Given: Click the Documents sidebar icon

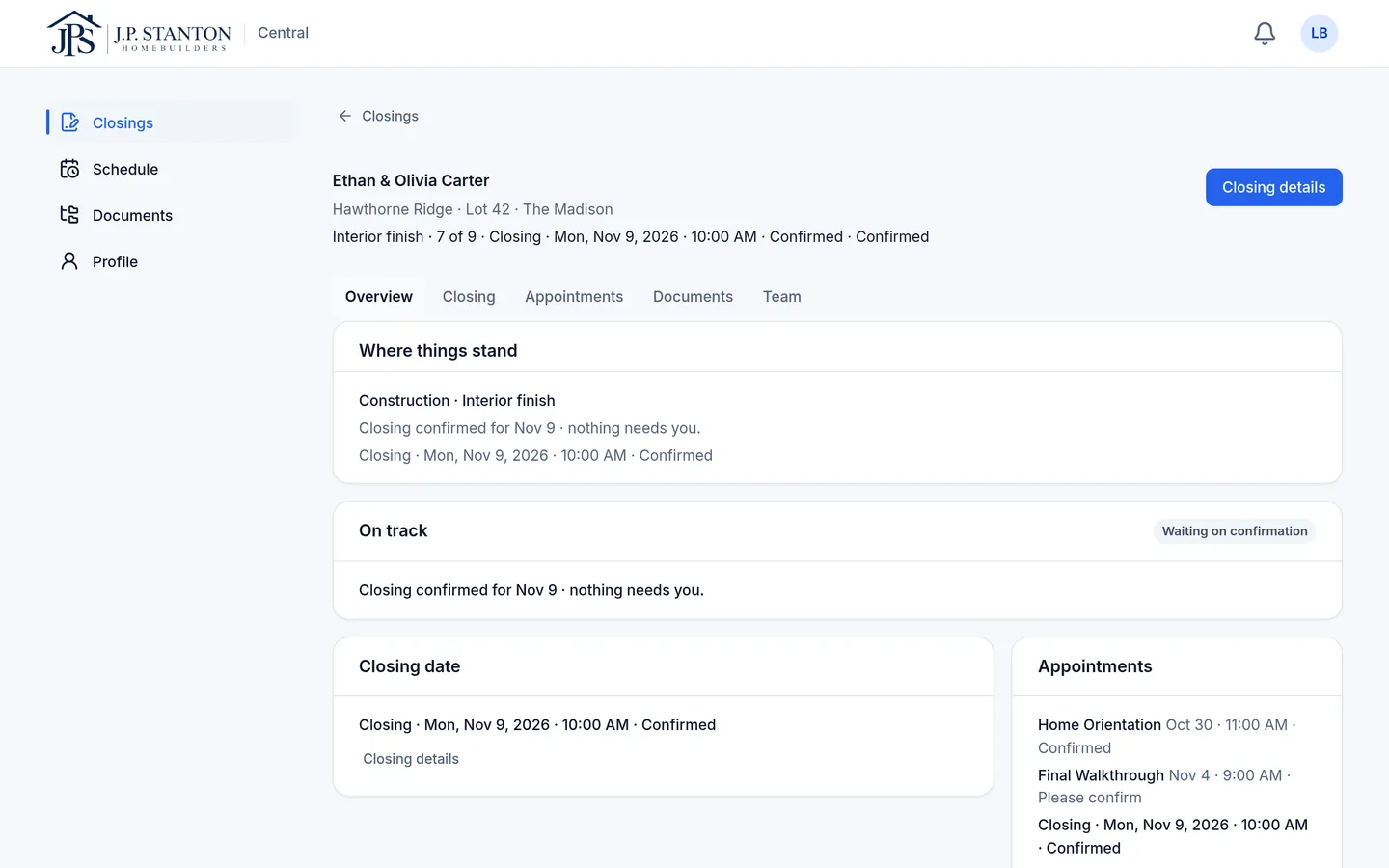Looking at the screenshot, I should pos(69,215).
